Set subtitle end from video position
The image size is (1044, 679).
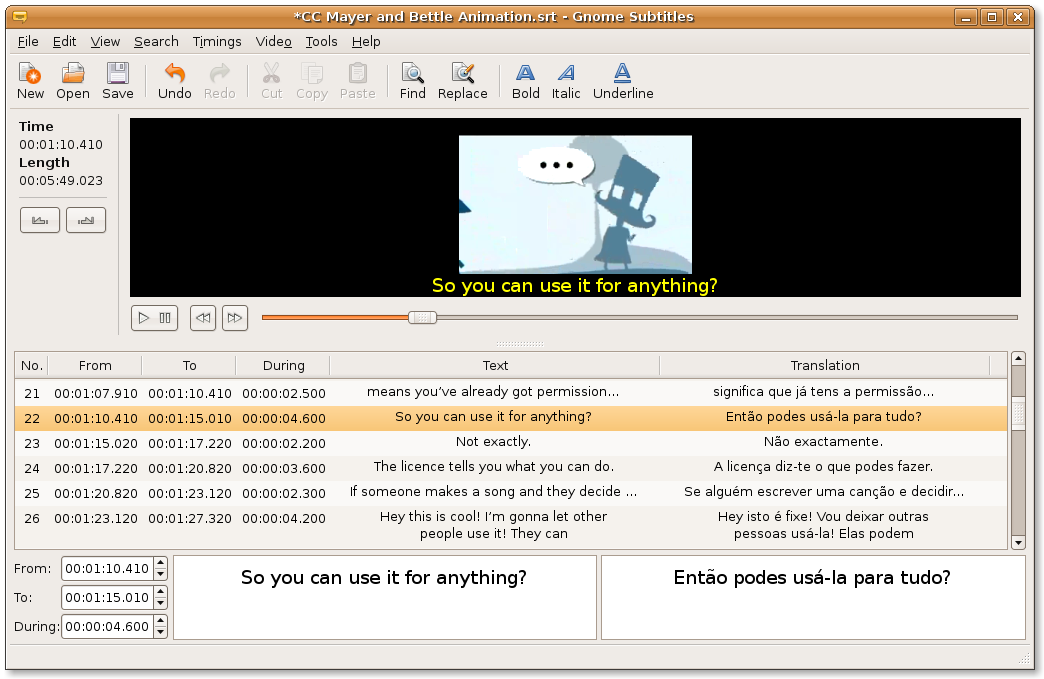(x=86, y=220)
